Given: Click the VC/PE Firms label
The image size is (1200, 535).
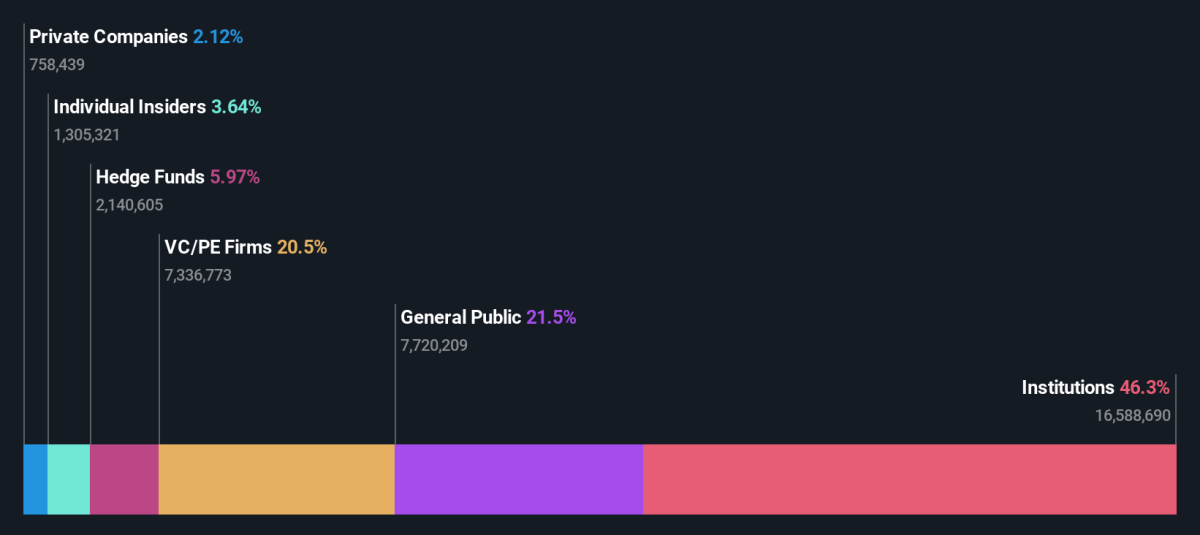Looking at the screenshot, I should point(218,247).
